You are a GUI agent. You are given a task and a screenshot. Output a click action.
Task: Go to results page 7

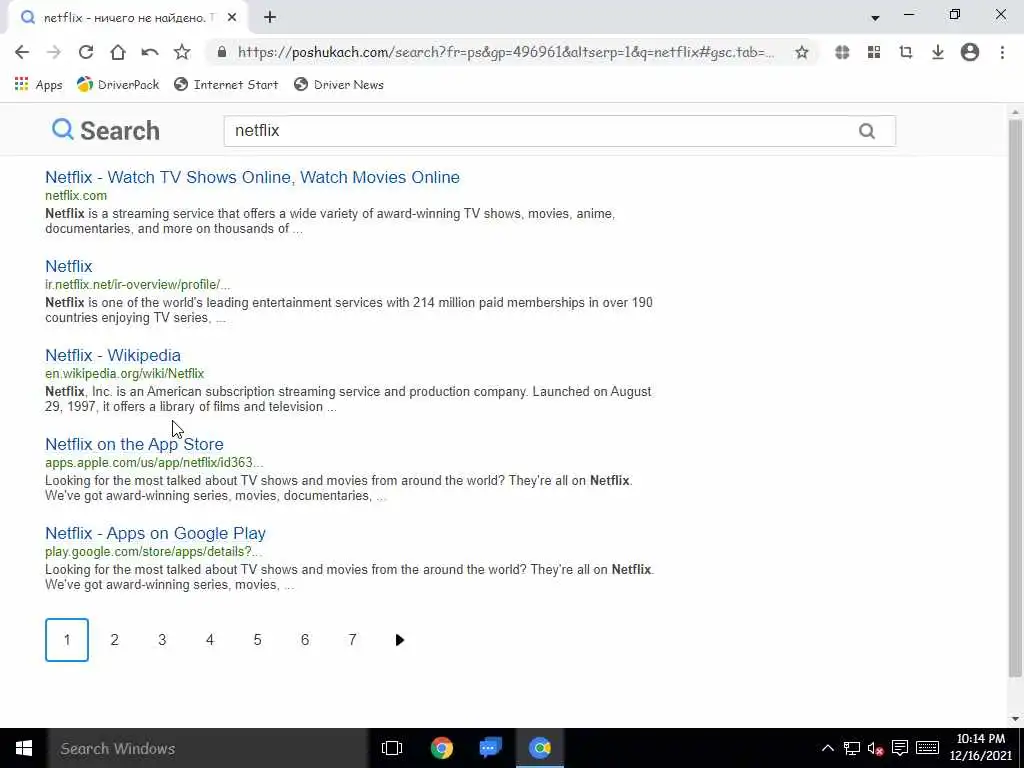(x=353, y=640)
